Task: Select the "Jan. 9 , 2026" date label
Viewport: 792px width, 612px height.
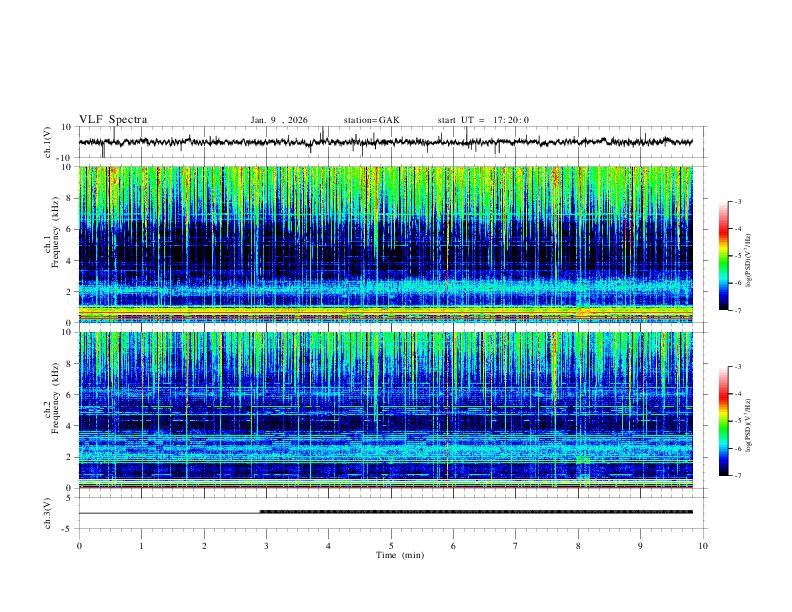Action: tap(279, 120)
